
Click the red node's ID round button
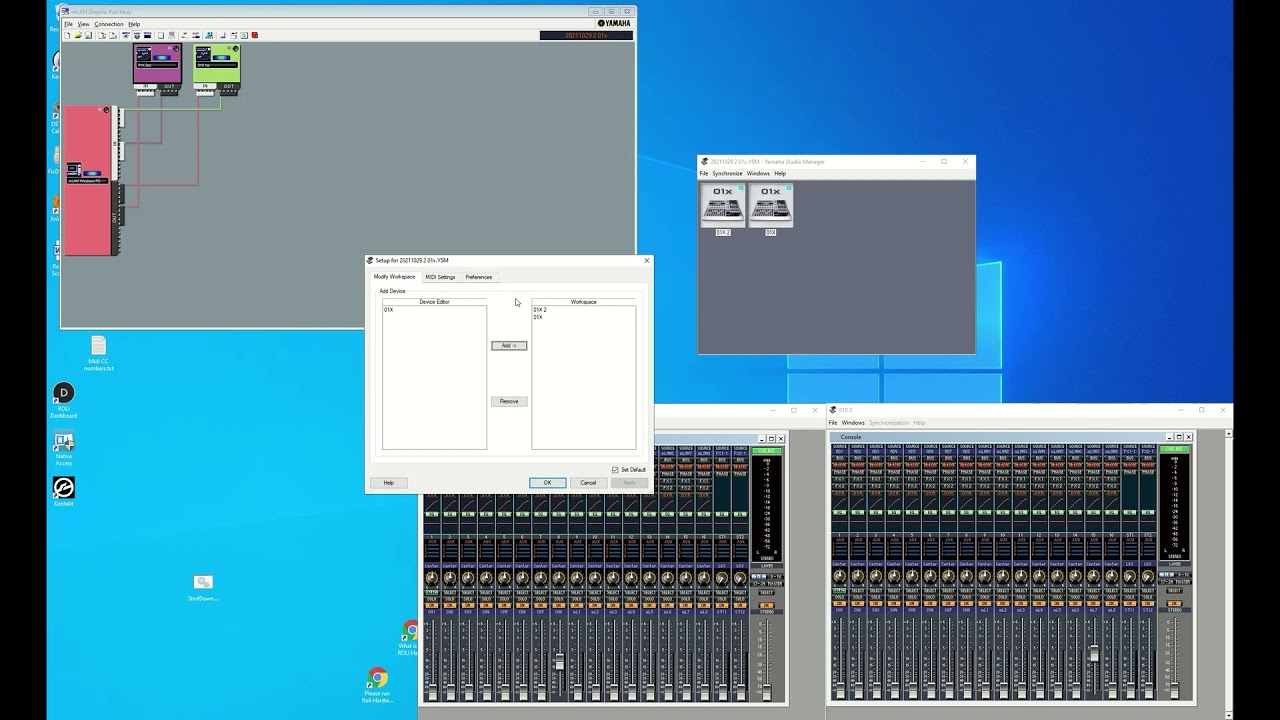(105, 109)
